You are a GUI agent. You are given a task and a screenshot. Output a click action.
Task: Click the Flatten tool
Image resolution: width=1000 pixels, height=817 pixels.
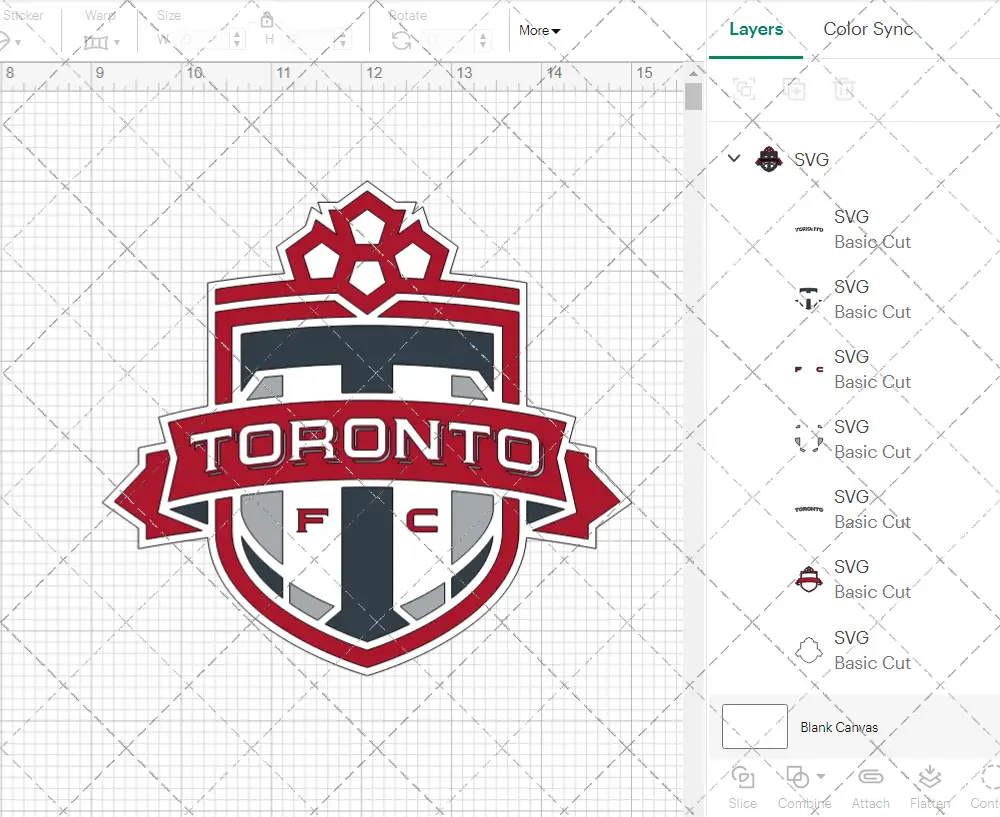(930, 788)
